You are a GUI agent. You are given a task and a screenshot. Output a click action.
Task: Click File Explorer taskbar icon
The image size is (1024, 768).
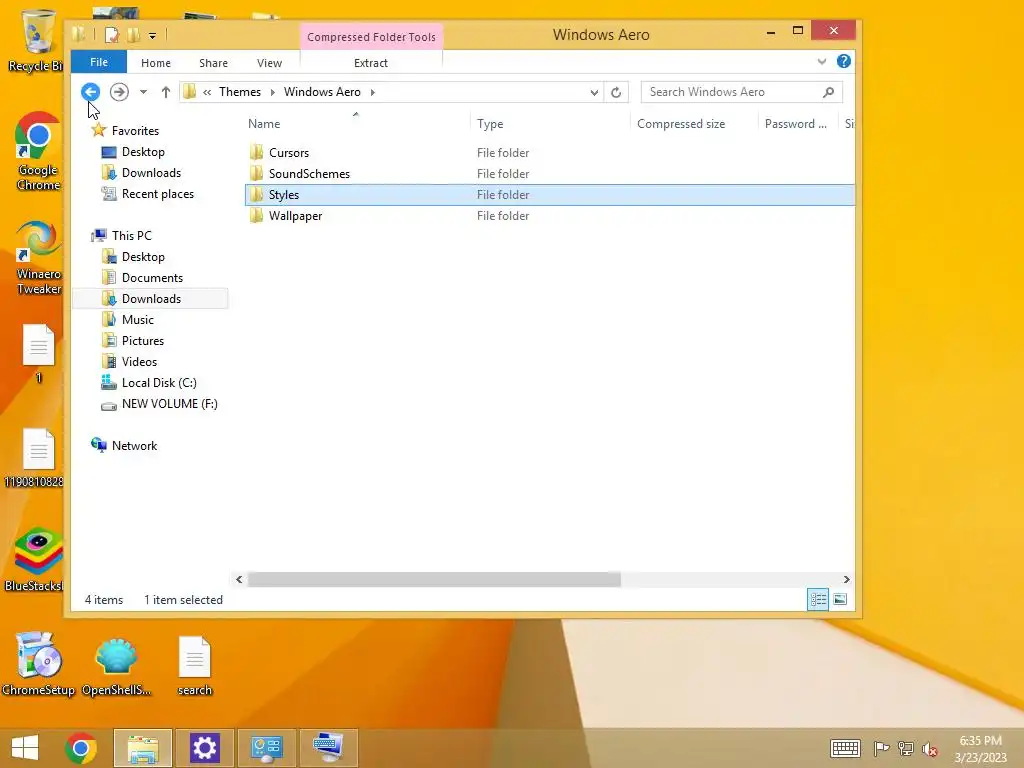[x=143, y=748]
